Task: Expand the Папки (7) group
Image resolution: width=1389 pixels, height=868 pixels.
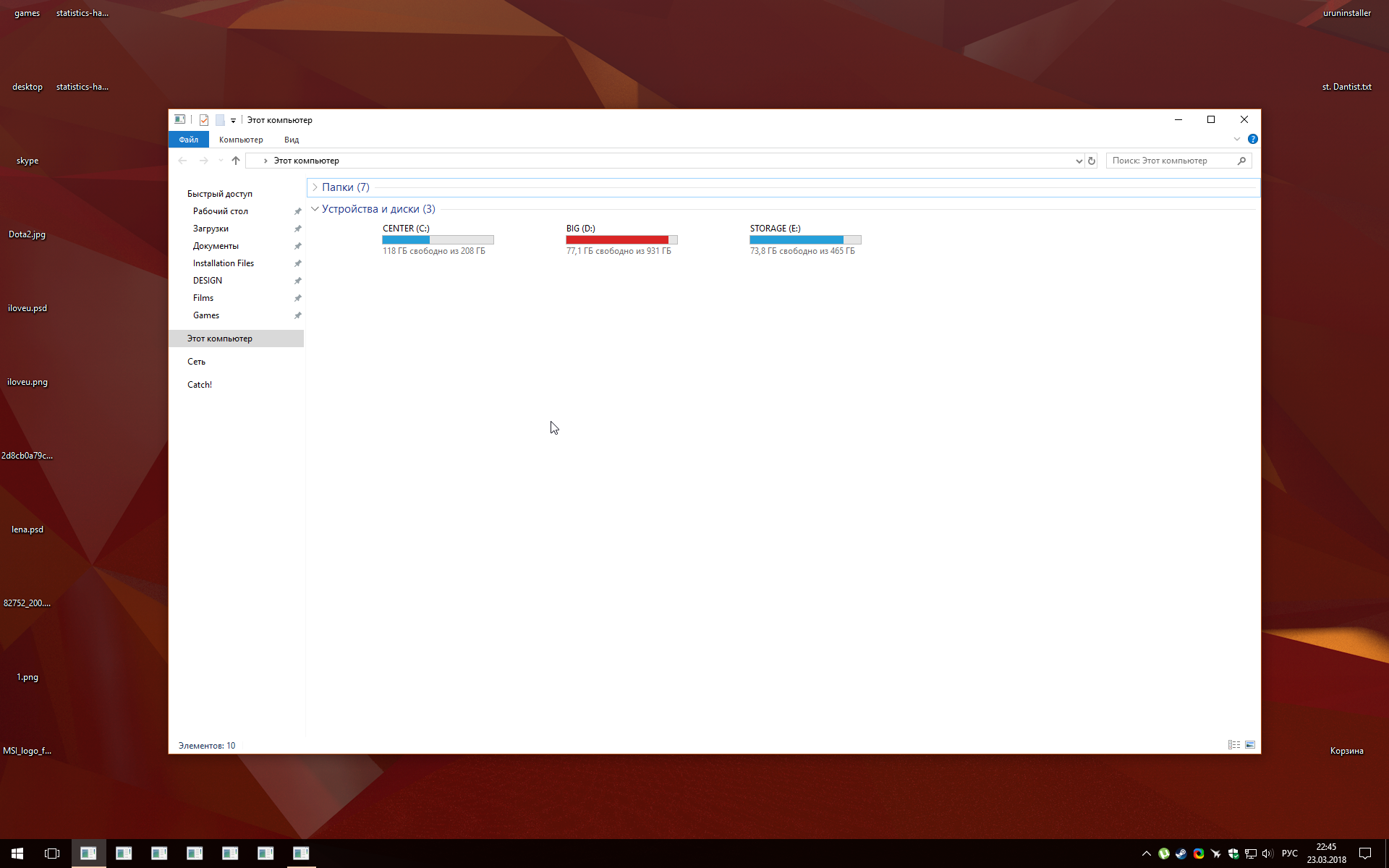Action: click(315, 187)
